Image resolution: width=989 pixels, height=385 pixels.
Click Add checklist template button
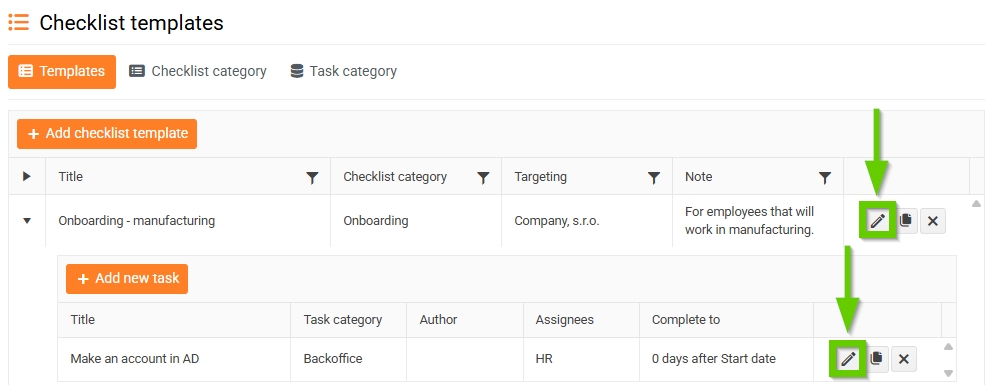pyautogui.click(x=107, y=134)
